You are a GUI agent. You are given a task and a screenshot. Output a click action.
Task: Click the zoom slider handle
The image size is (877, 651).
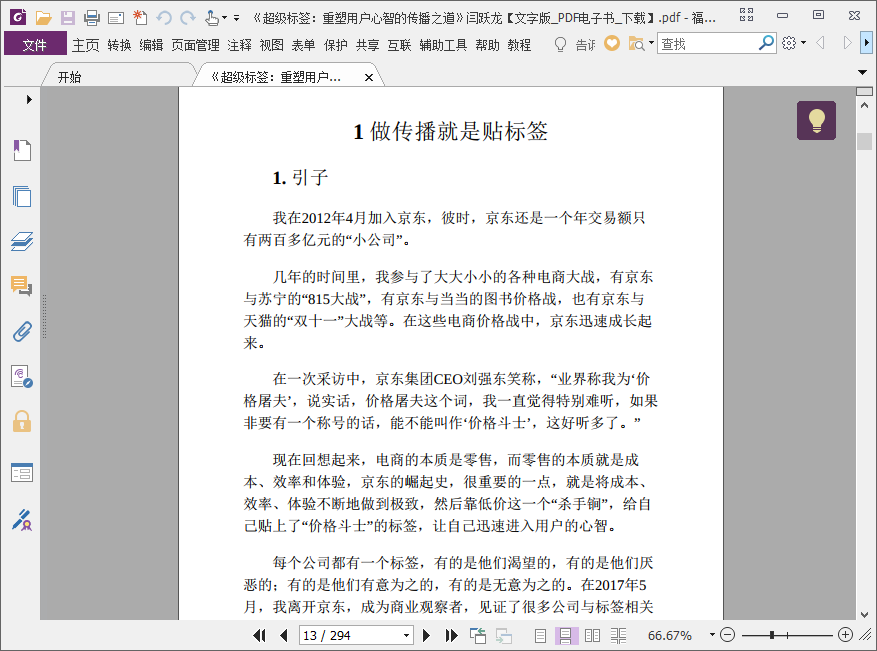click(x=771, y=635)
